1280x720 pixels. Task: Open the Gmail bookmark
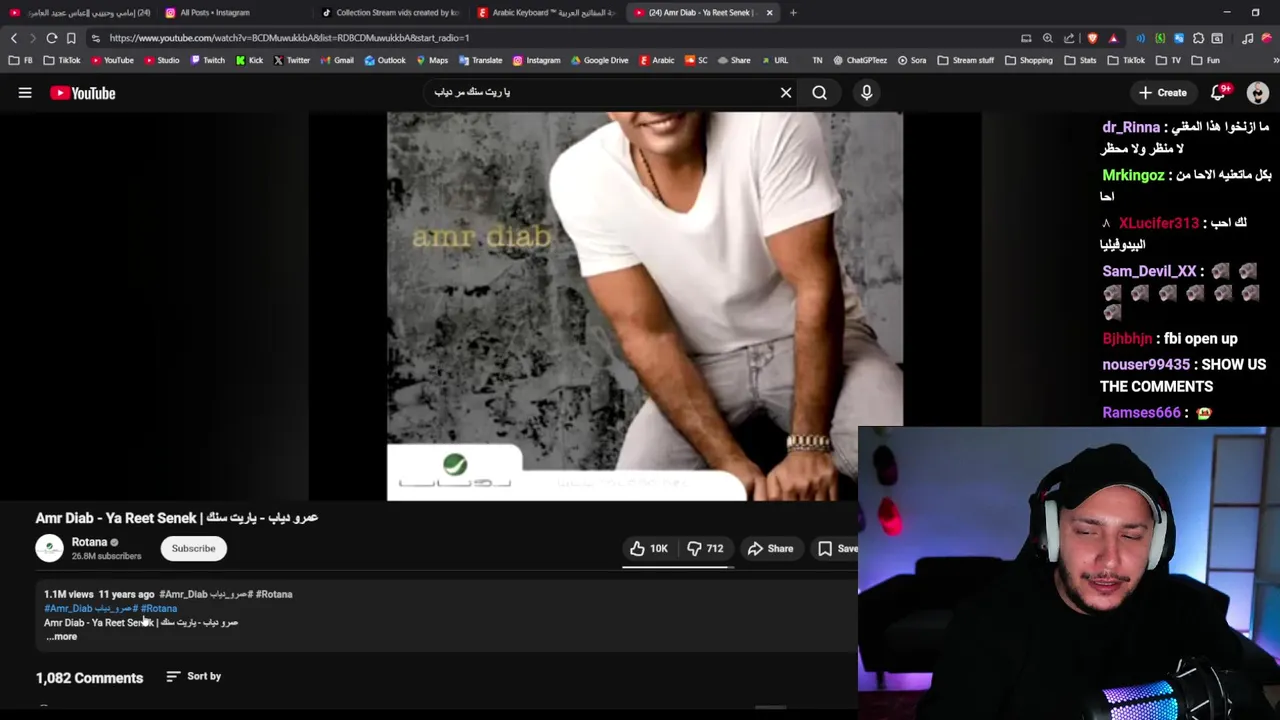coord(337,60)
